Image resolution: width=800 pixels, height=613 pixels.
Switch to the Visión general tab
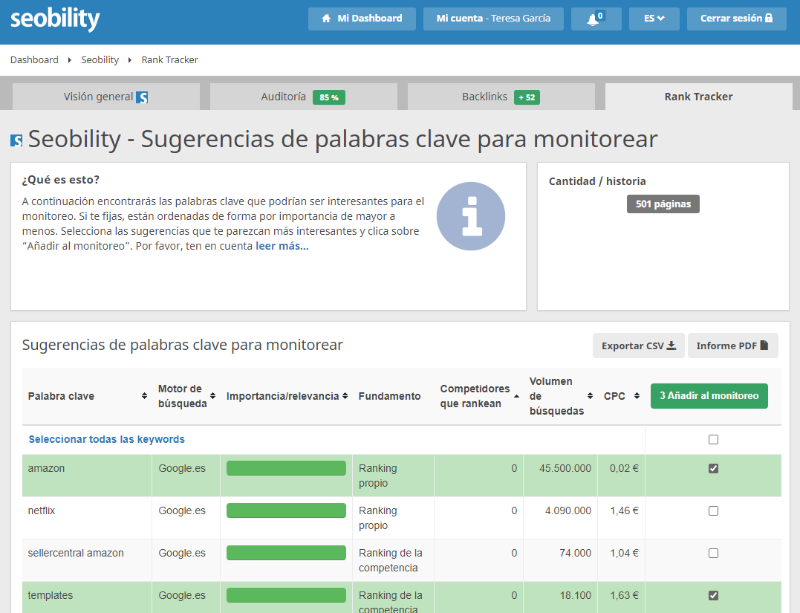(106, 96)
